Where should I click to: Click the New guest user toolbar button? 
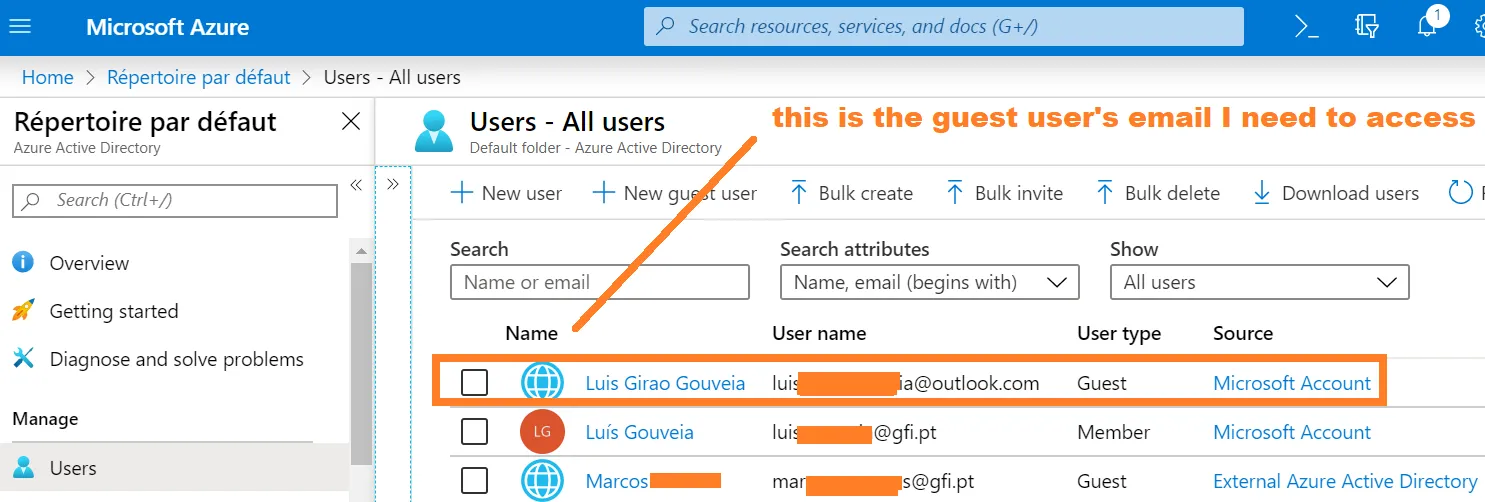674,193
